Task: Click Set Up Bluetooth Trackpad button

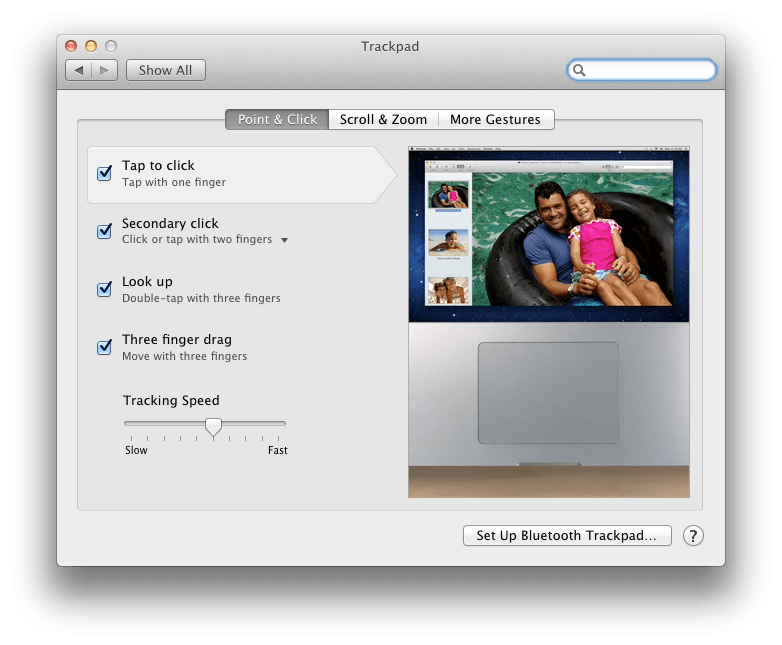Action: tap(567, 536)
